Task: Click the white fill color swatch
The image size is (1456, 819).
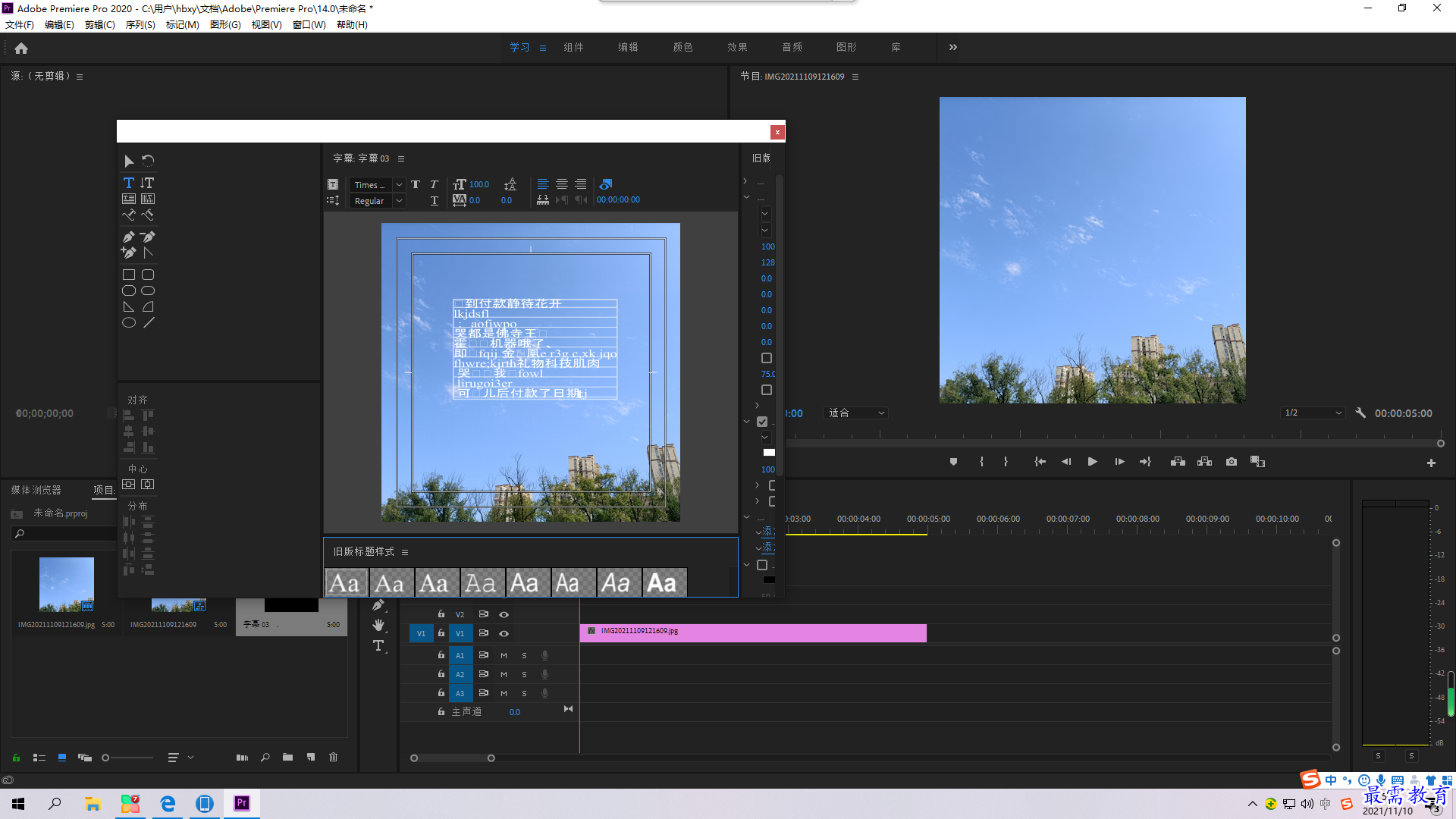Action: pos(768,453)
